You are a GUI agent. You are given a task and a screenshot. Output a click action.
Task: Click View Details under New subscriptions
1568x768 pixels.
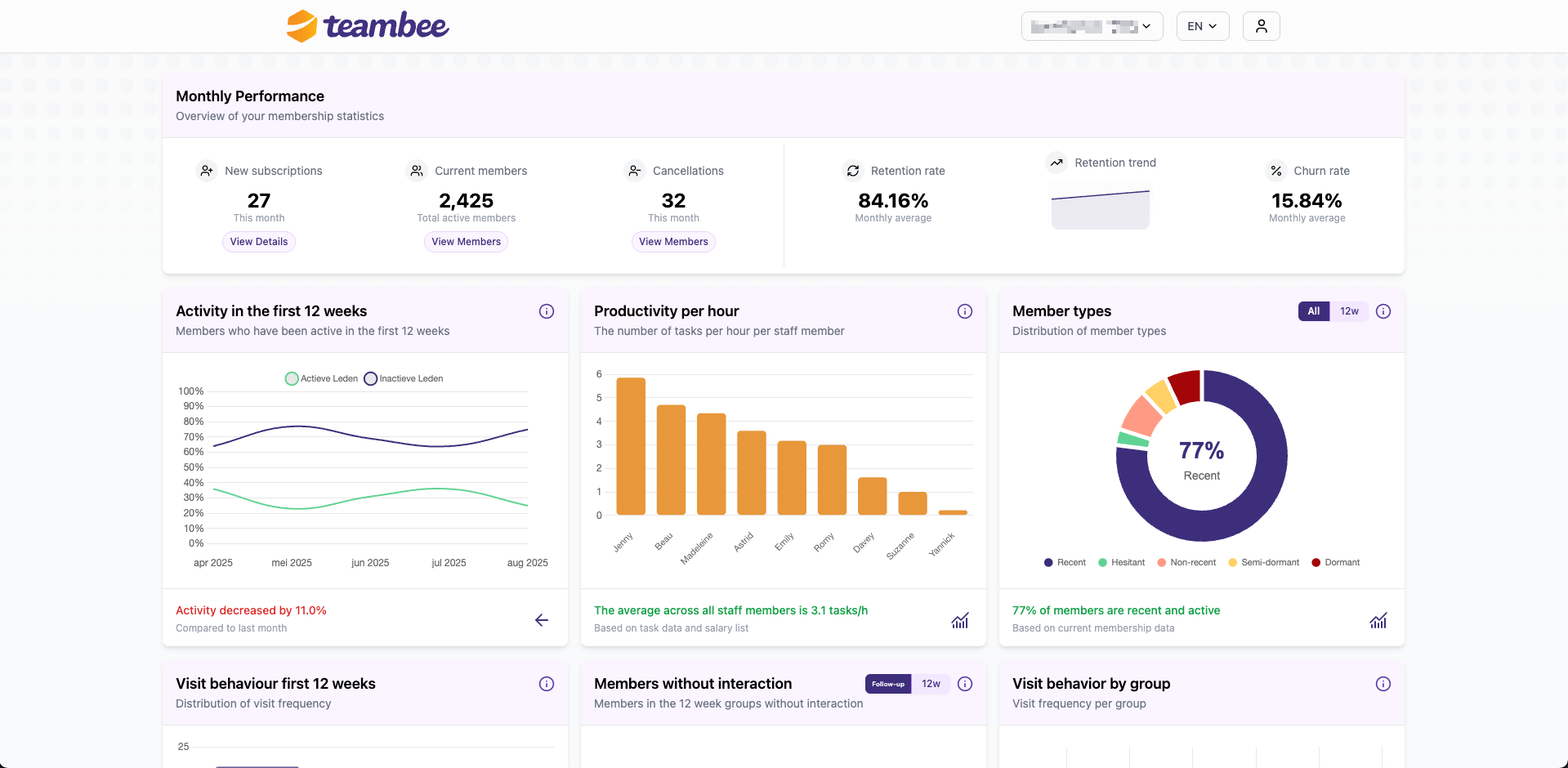pyautogui.click(x=258, y=242)
